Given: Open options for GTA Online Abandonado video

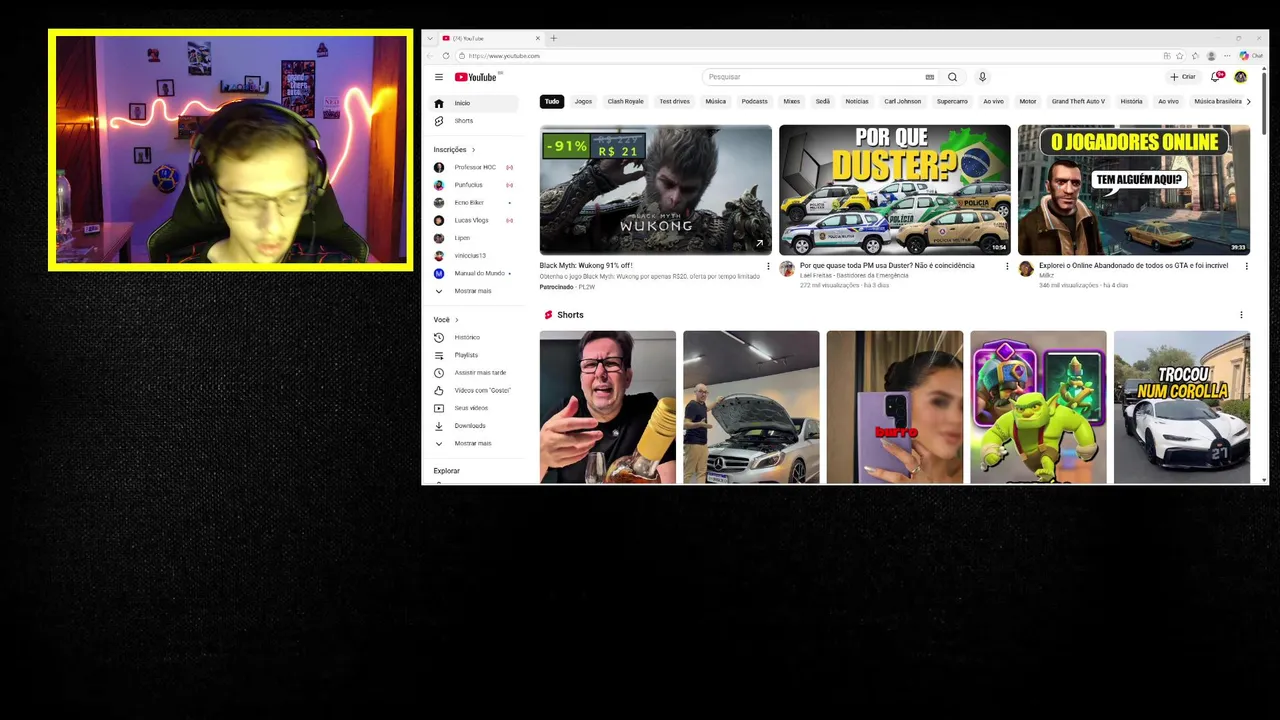Looking at the screenshot, I should tap(1246, 266).
